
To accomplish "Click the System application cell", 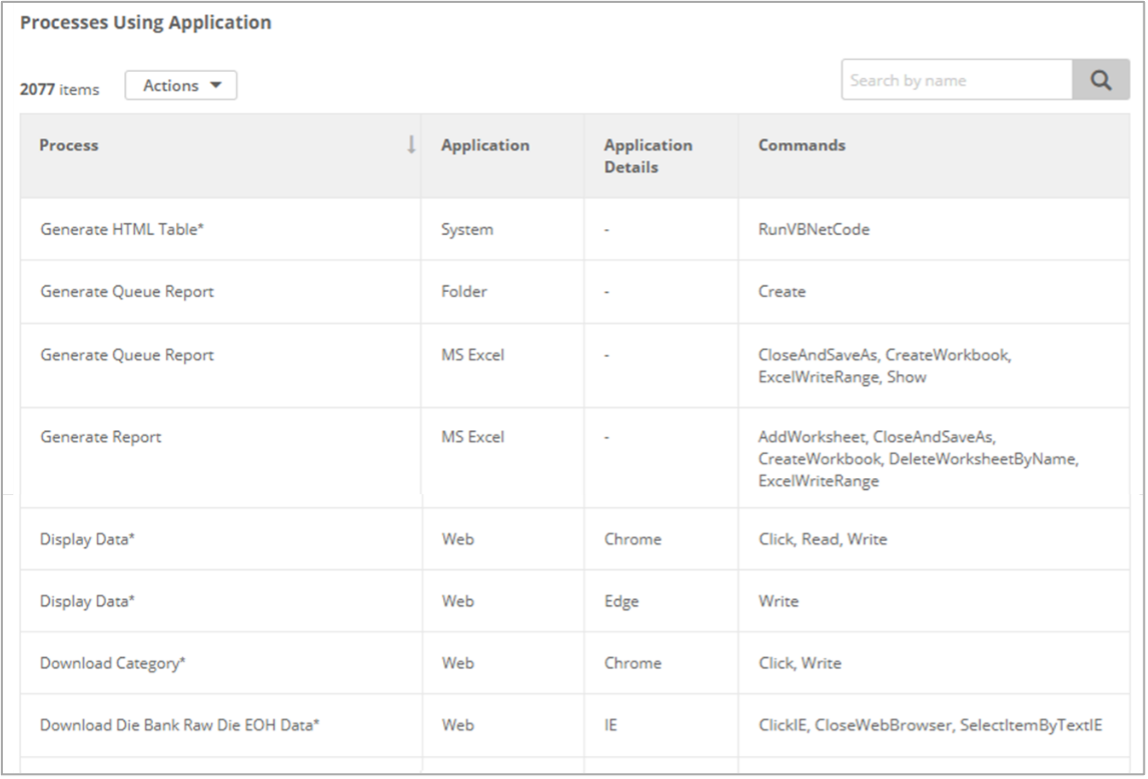I will point(467,229).
